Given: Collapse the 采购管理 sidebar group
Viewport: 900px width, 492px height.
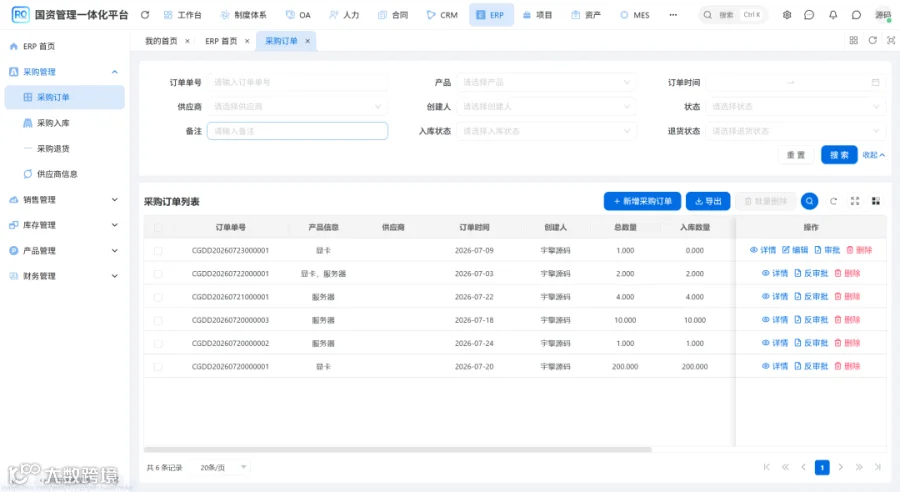Looking at the screenshot, I should pyautogui.click(x=64, y=72).
